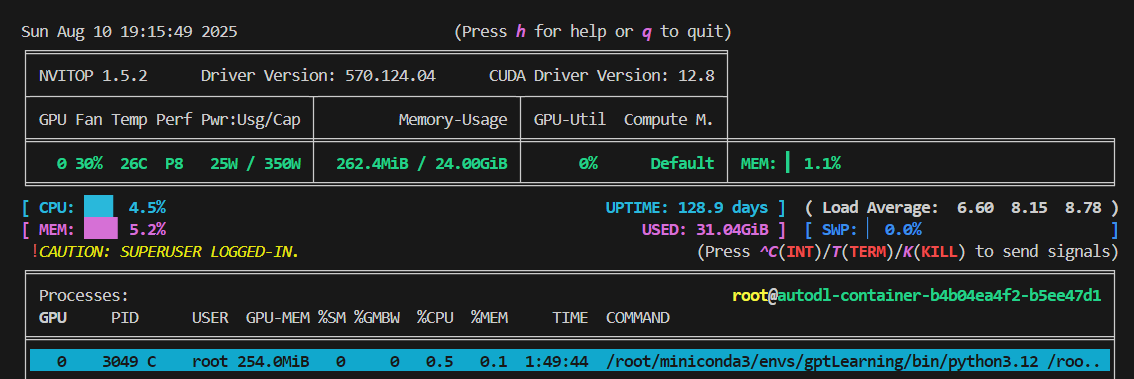Sort by the %CPU column header

435,318
